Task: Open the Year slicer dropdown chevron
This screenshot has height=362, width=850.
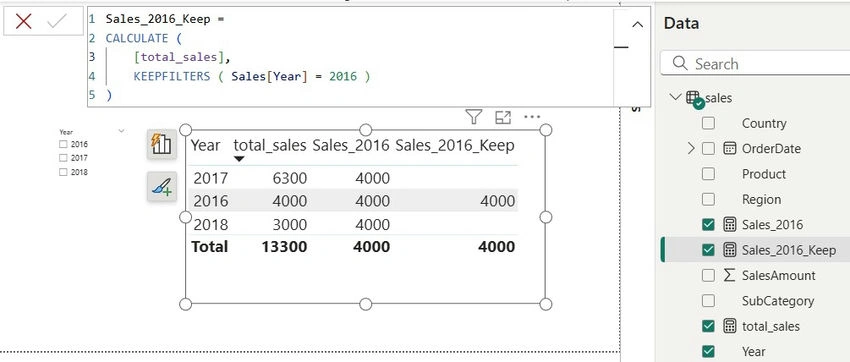Action: coord(121,131)
